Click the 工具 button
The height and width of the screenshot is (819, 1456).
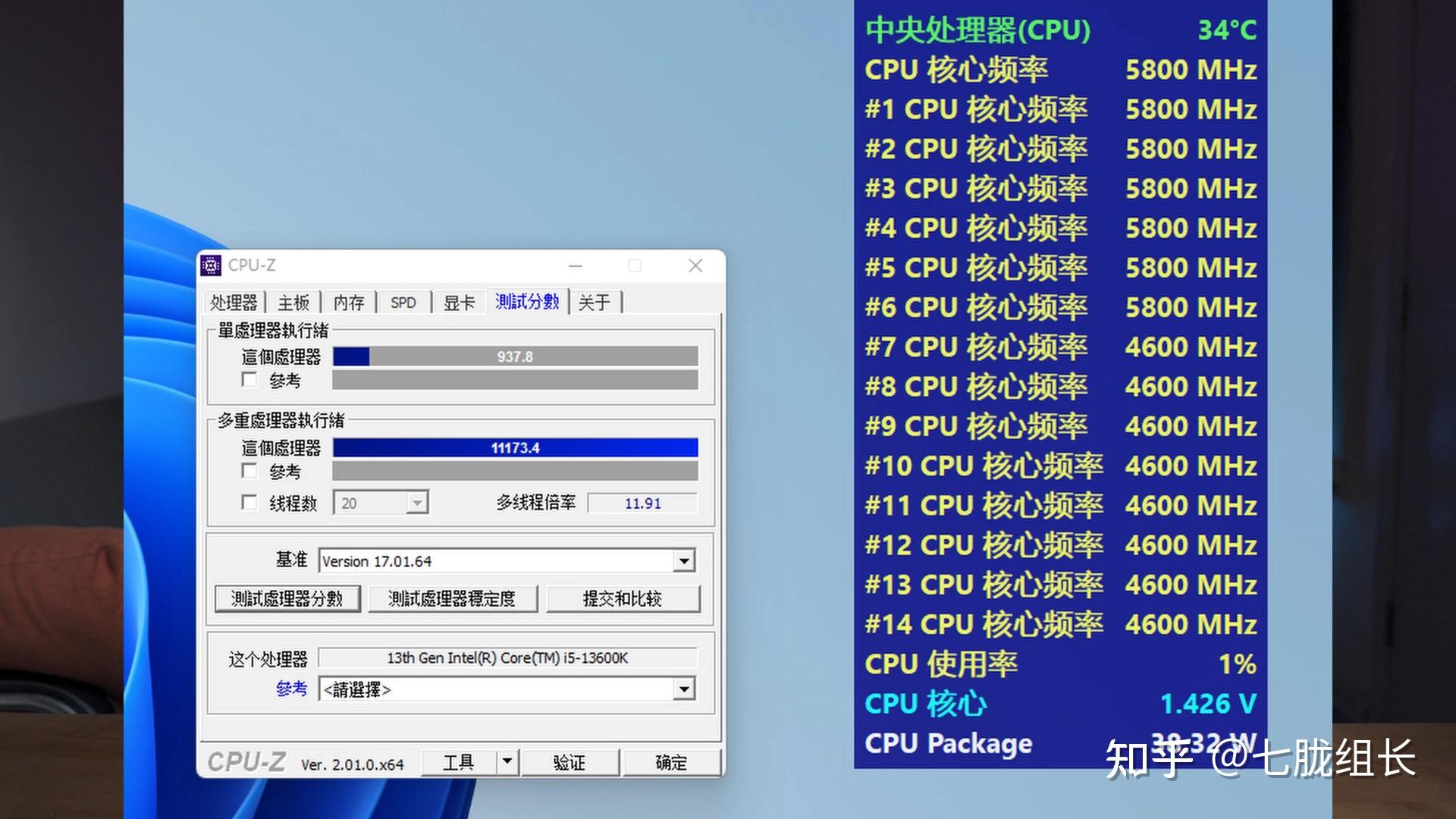pos(459,762)
